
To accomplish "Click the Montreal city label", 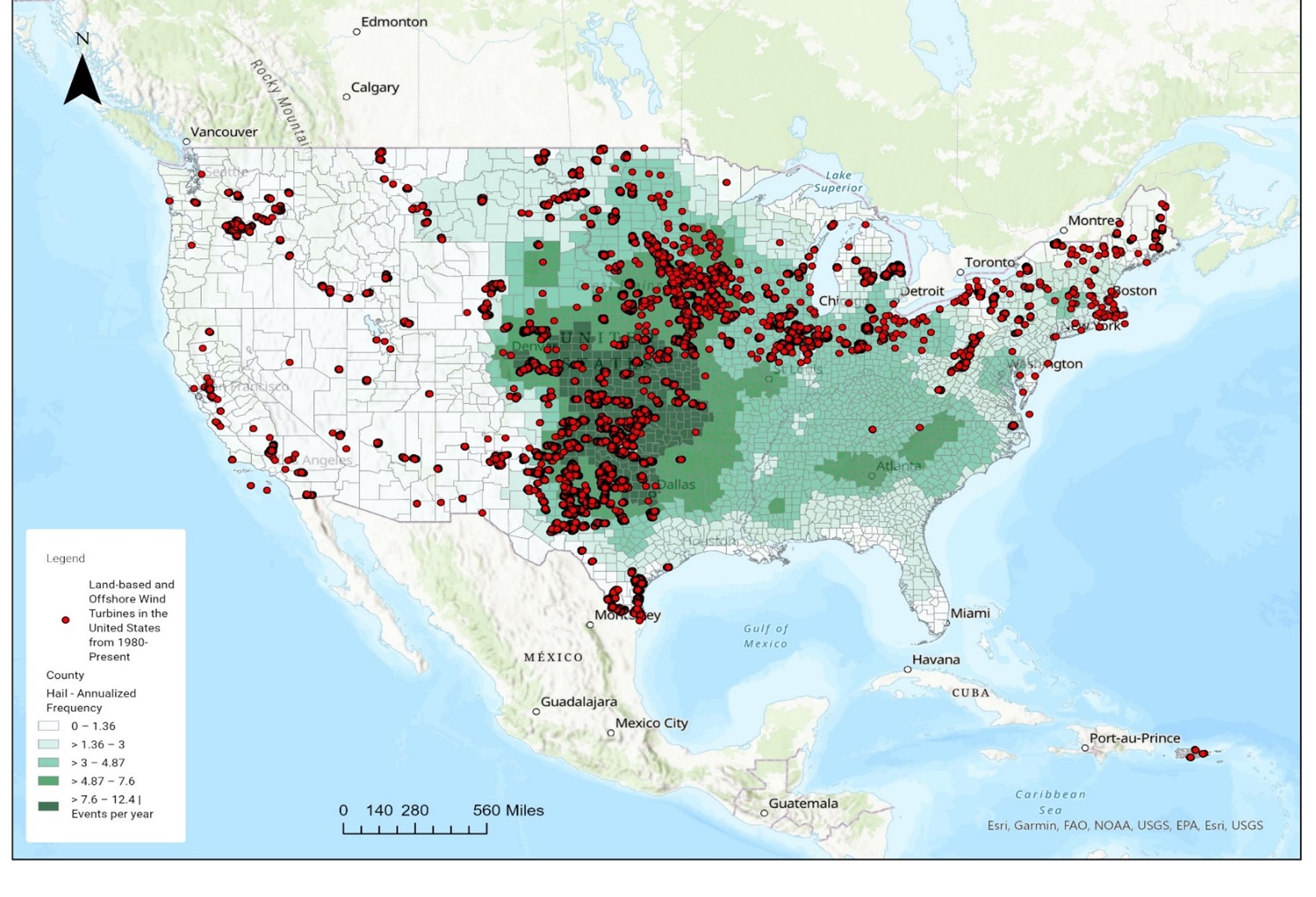I will [1095, 221].
